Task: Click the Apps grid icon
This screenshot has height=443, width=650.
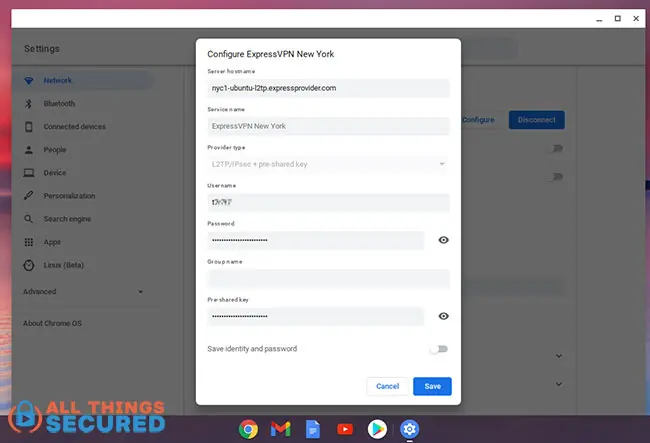Action: click(29, 242)
